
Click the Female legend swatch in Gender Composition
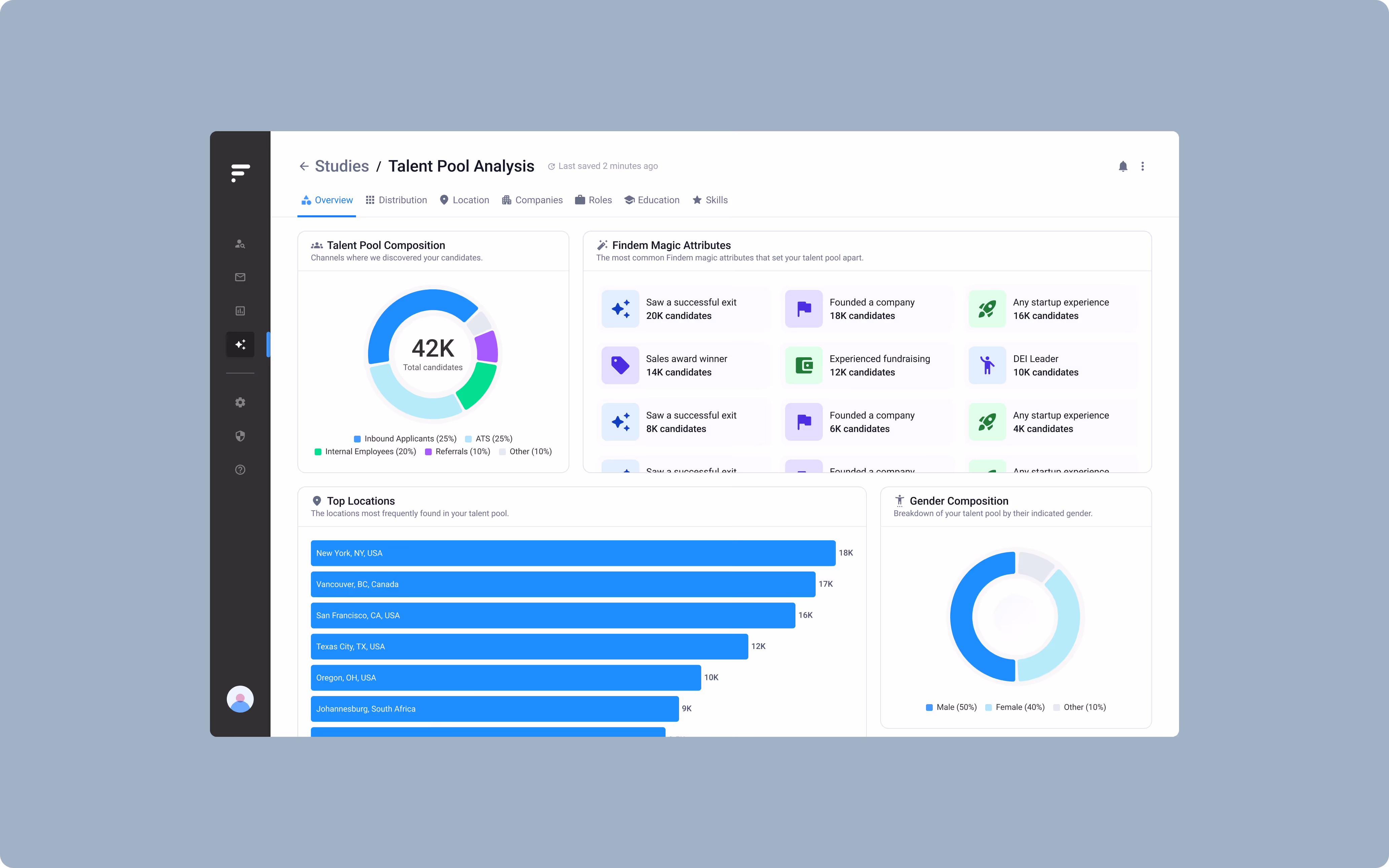click(988, 707)
